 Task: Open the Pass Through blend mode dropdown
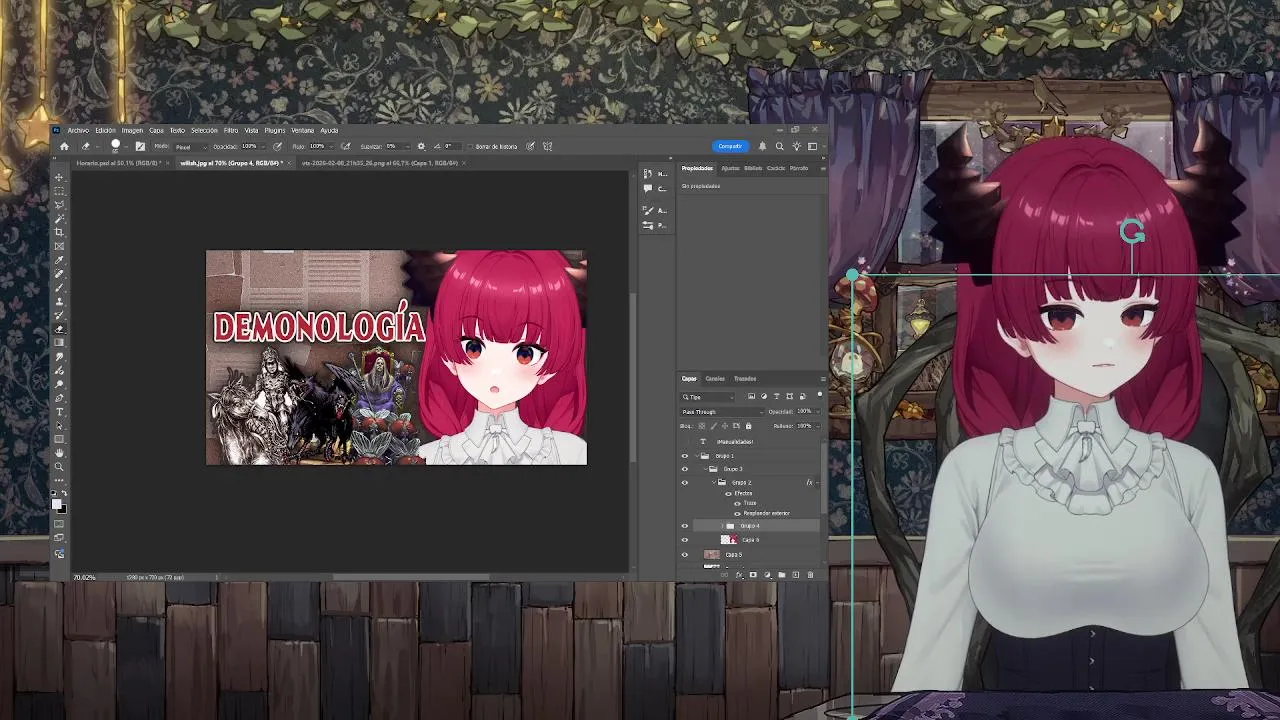[x=723, y=412]
